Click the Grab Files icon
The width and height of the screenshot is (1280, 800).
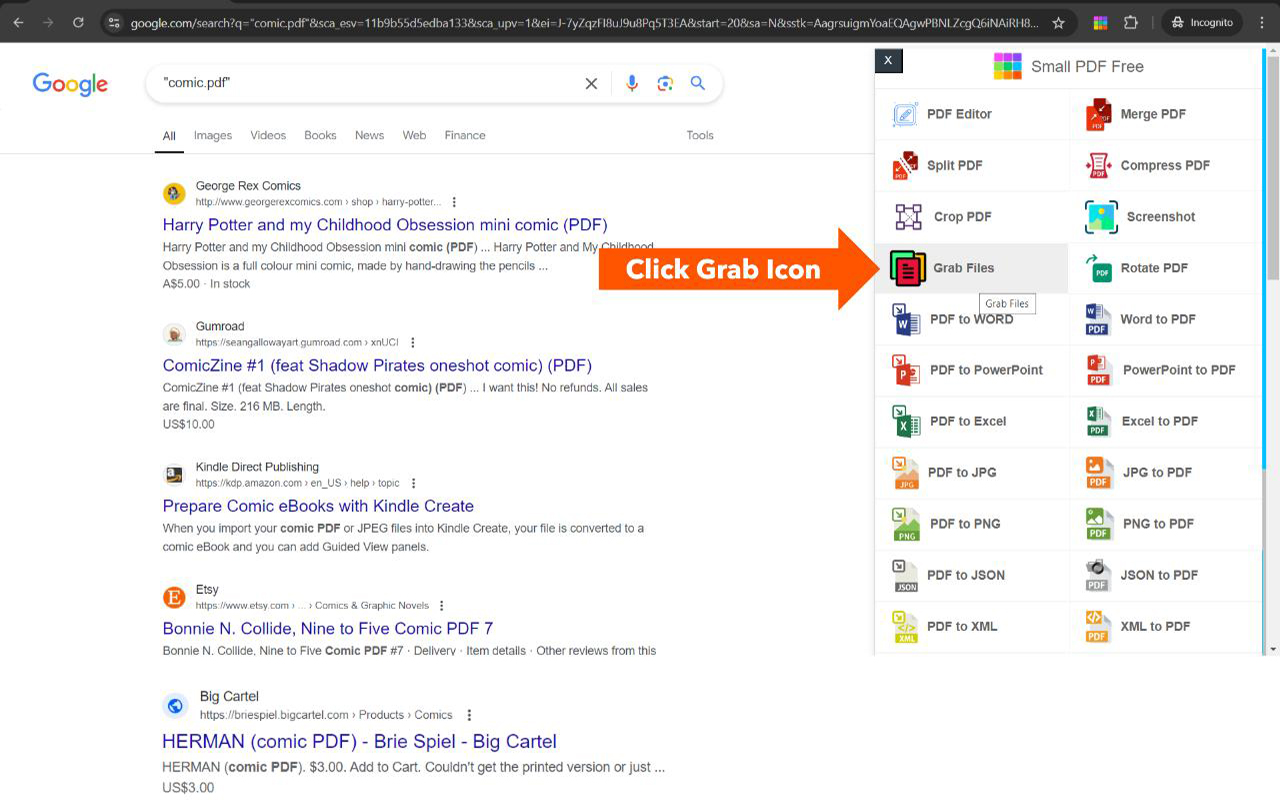point(907,268)
